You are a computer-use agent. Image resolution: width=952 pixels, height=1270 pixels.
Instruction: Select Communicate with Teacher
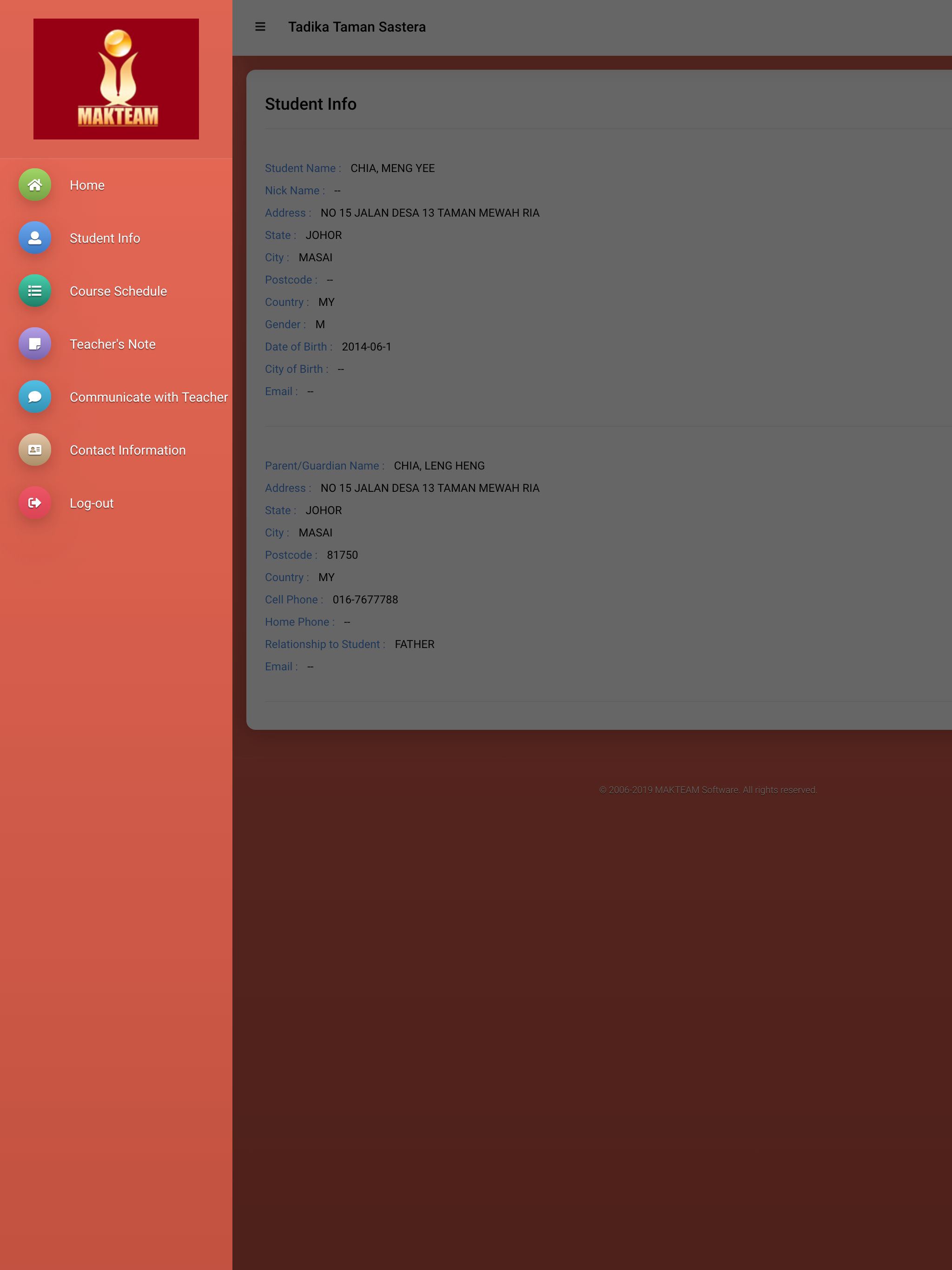[x=149, y=397]
